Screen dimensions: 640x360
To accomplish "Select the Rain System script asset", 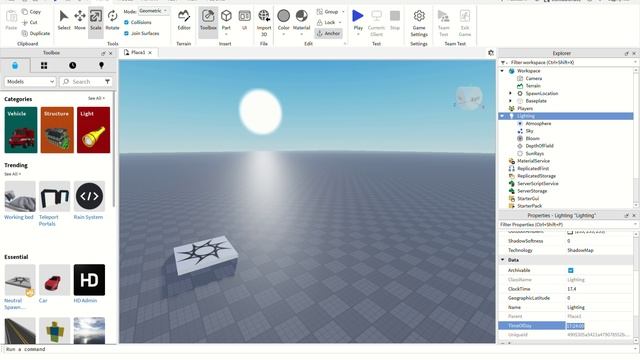I will coord(89,200).
